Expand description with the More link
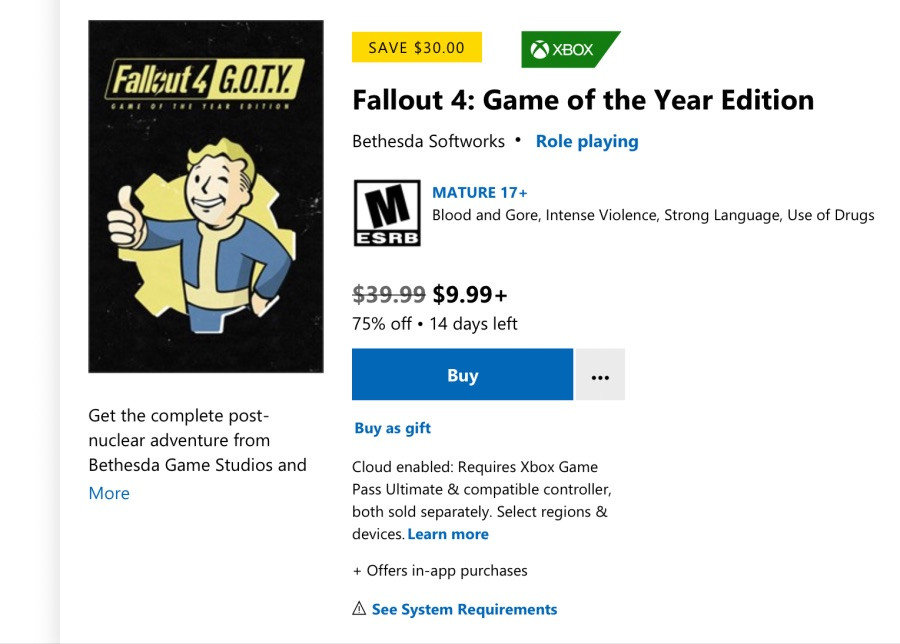 click(x=109, y=493)
